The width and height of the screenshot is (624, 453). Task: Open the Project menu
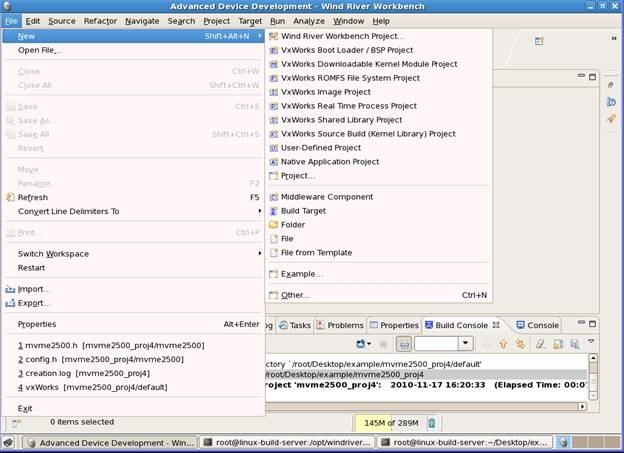(x=216, y=21)
